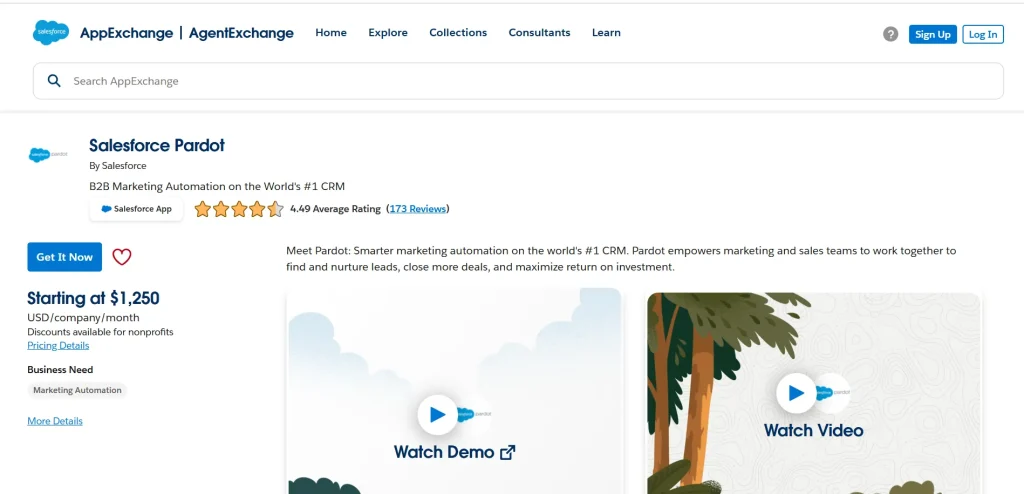
Task: Click the external link icon beside Watch Demo
Action: (x=507, y=452)
